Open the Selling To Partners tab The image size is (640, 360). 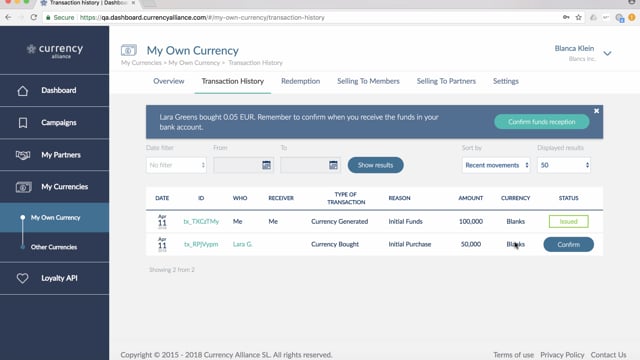click(446, 81)
